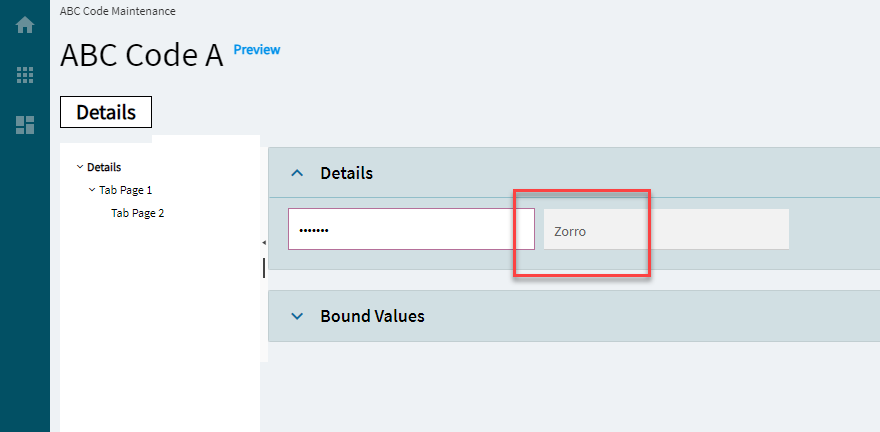Select Tab Page 1 in the tree
Image resolution: width=880 pixels, height=432 pixels.
[126, 190]
